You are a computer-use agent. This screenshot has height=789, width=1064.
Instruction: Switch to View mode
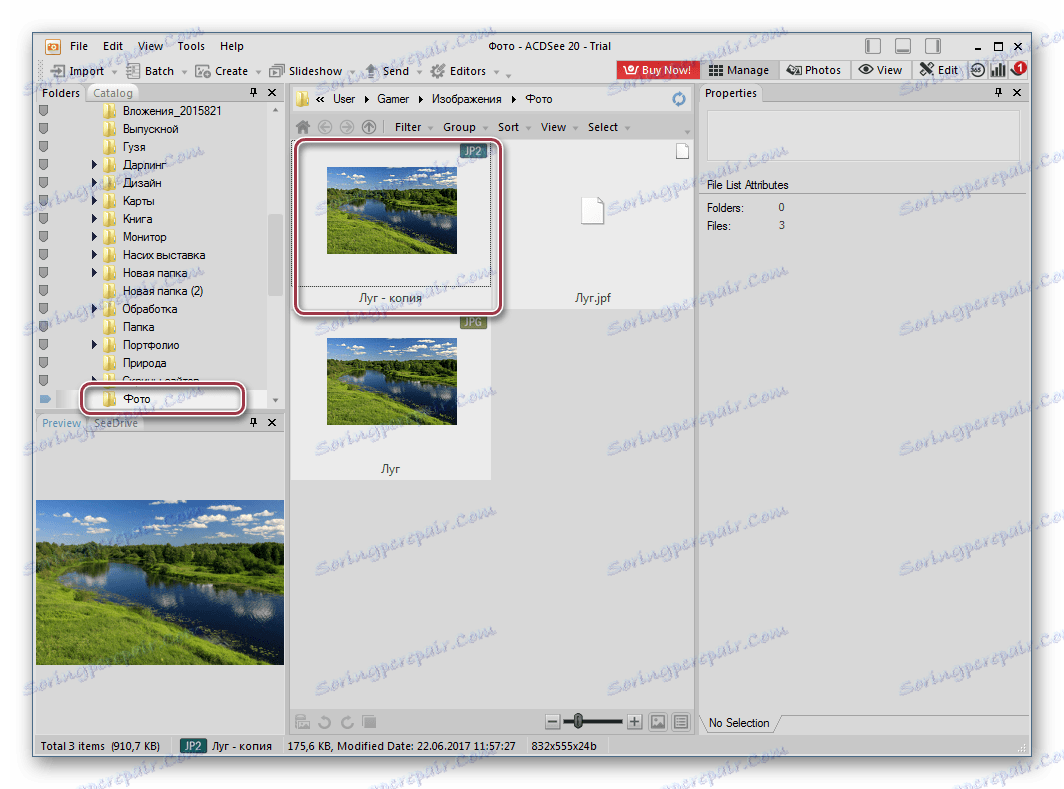click(879, 70)
